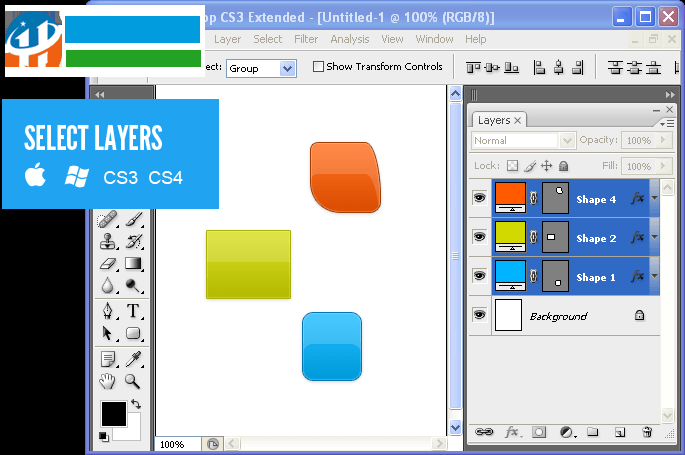Open the View menu

392,39
